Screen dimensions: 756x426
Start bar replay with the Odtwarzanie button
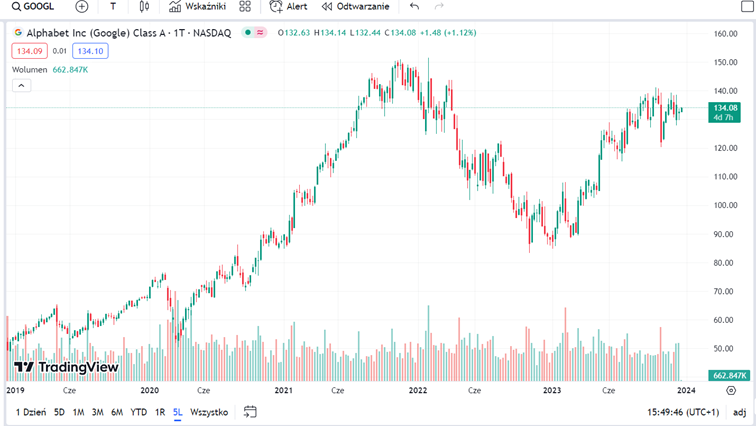coord(355,6)
